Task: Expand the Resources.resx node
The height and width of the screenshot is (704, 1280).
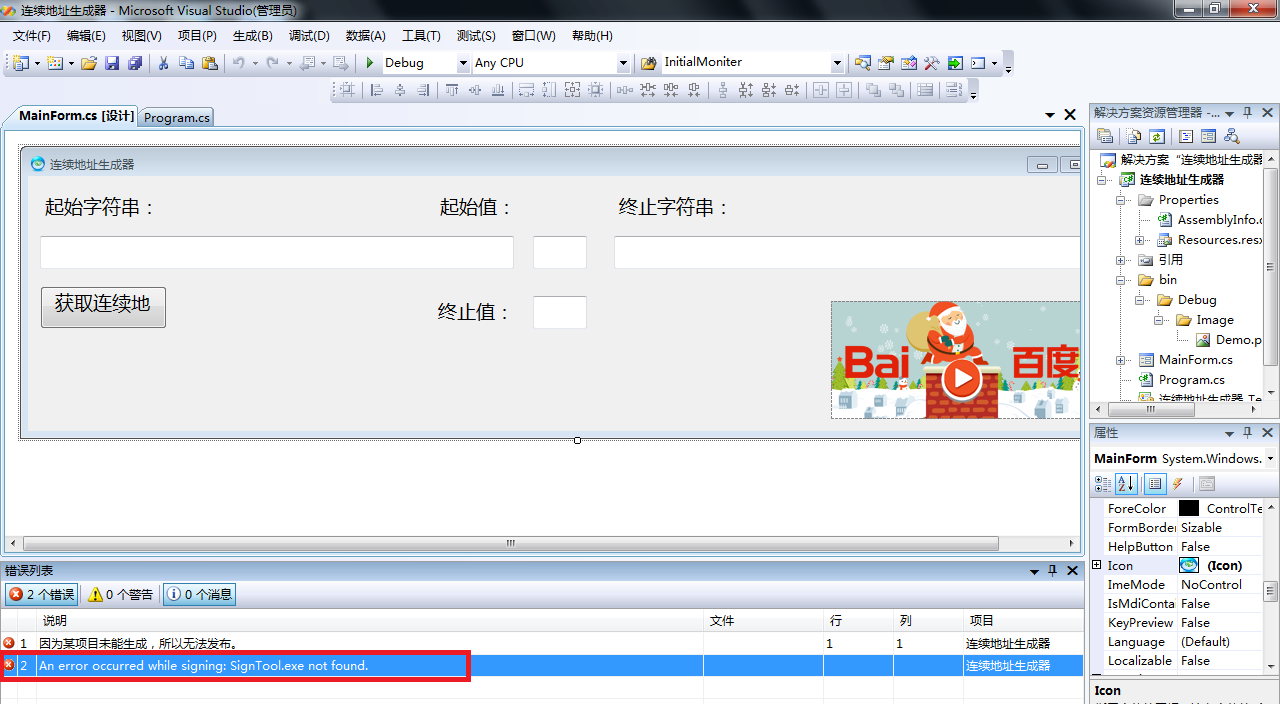Action: [1140, 240]
